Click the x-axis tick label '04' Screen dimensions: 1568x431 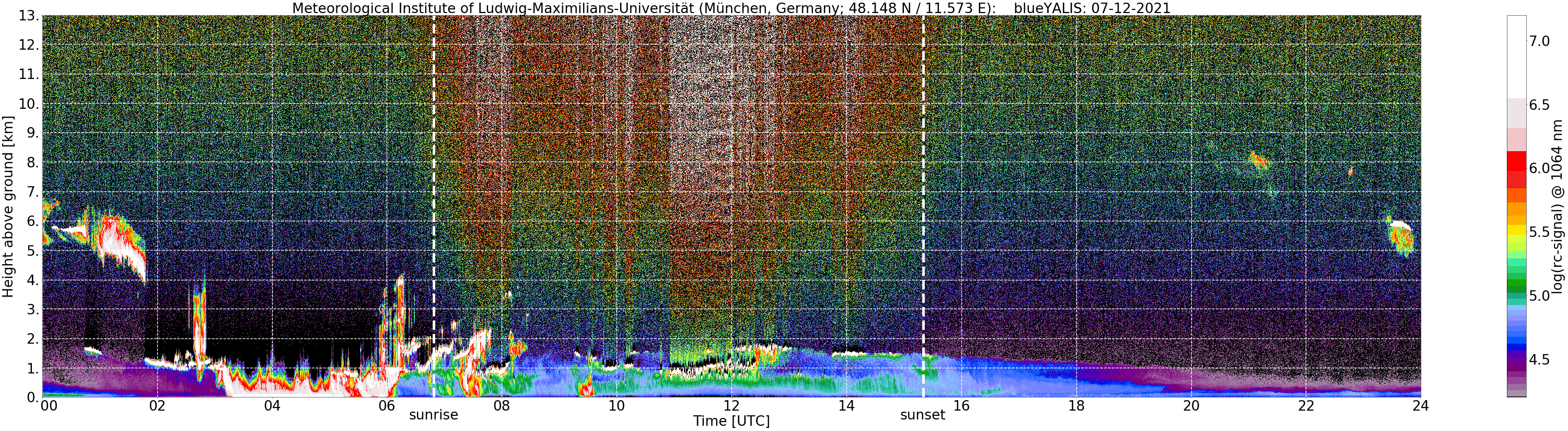point(272,406)
